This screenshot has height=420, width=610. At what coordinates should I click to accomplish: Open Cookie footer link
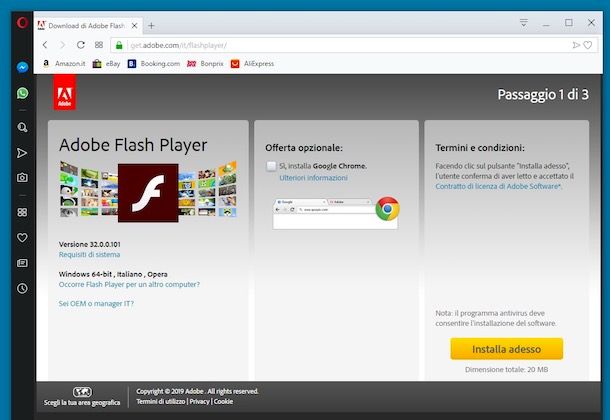point(223,401)
